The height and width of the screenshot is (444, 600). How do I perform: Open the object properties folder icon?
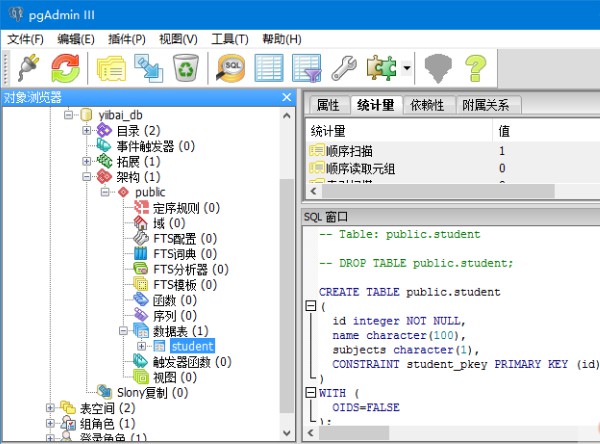111,69
